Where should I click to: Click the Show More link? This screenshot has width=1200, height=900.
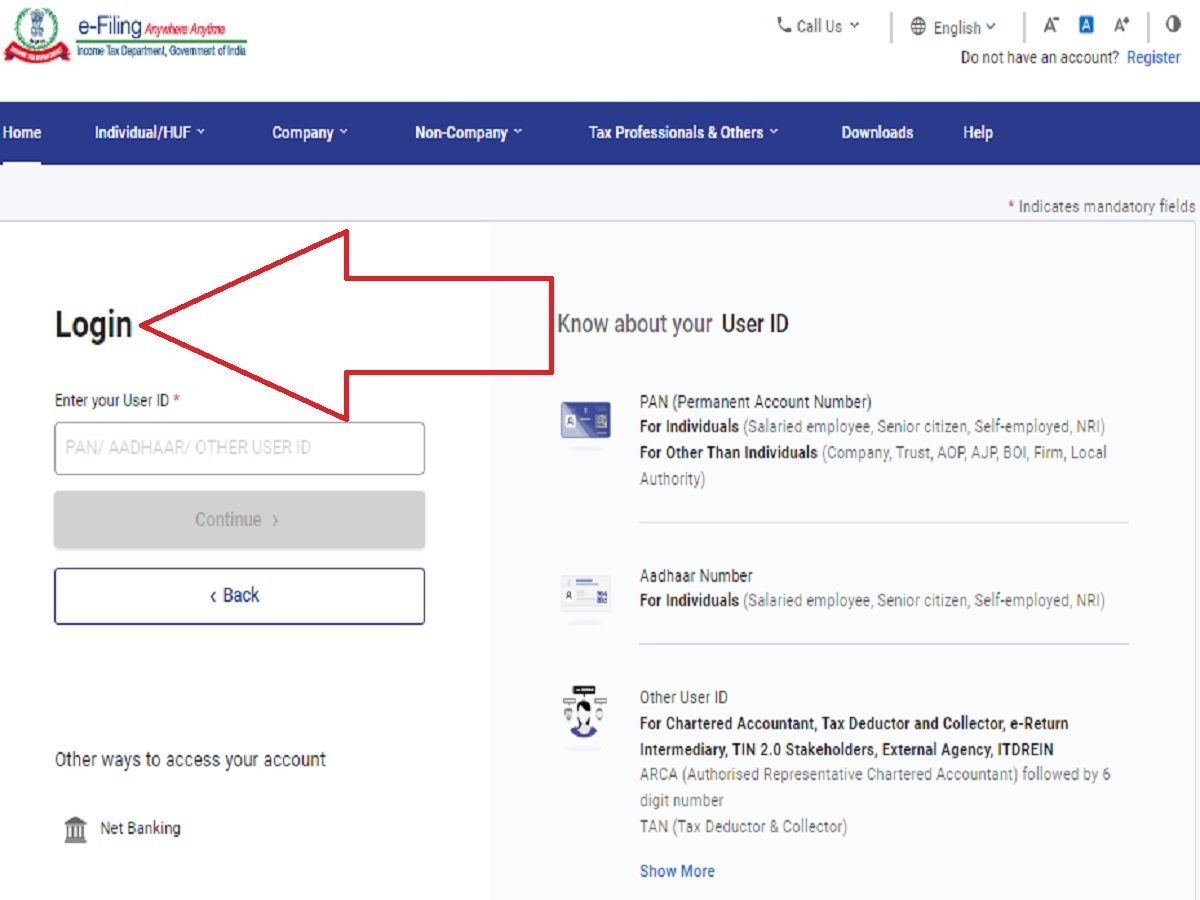coord(677,871)
